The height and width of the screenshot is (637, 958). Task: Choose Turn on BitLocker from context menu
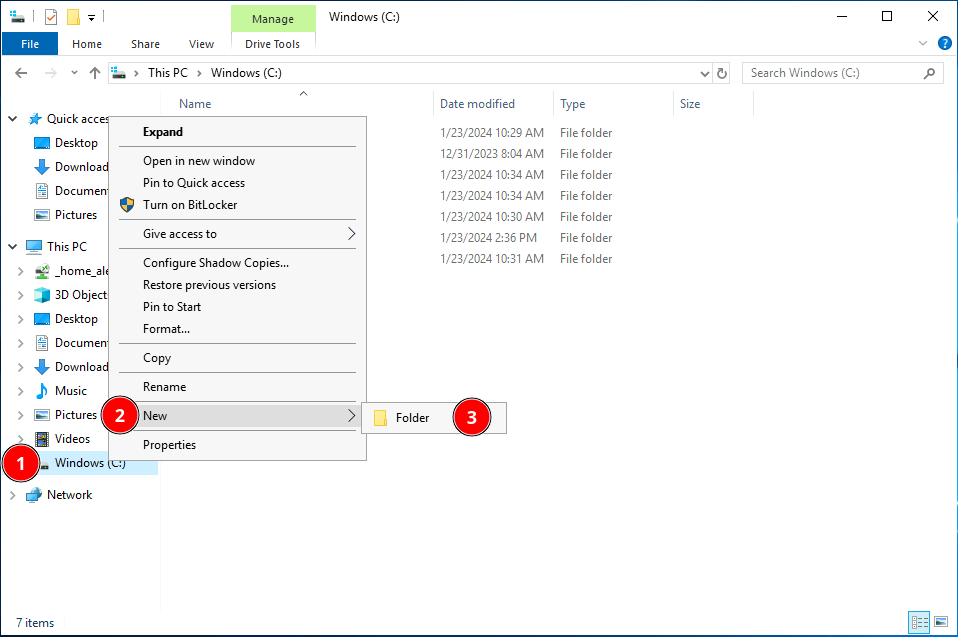pos(190,205)
